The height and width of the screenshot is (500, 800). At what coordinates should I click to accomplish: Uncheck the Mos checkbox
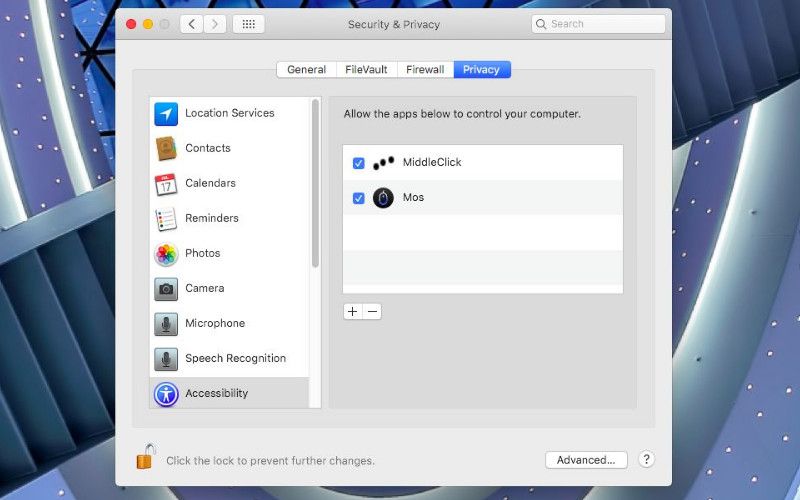[x=359, y=198]
